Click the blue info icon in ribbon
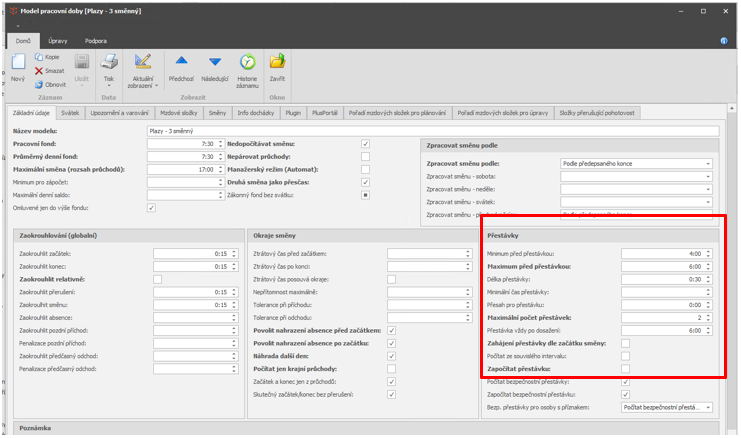Screen dimensions: 741x438 pyautogui.click(x=724, y=41)
